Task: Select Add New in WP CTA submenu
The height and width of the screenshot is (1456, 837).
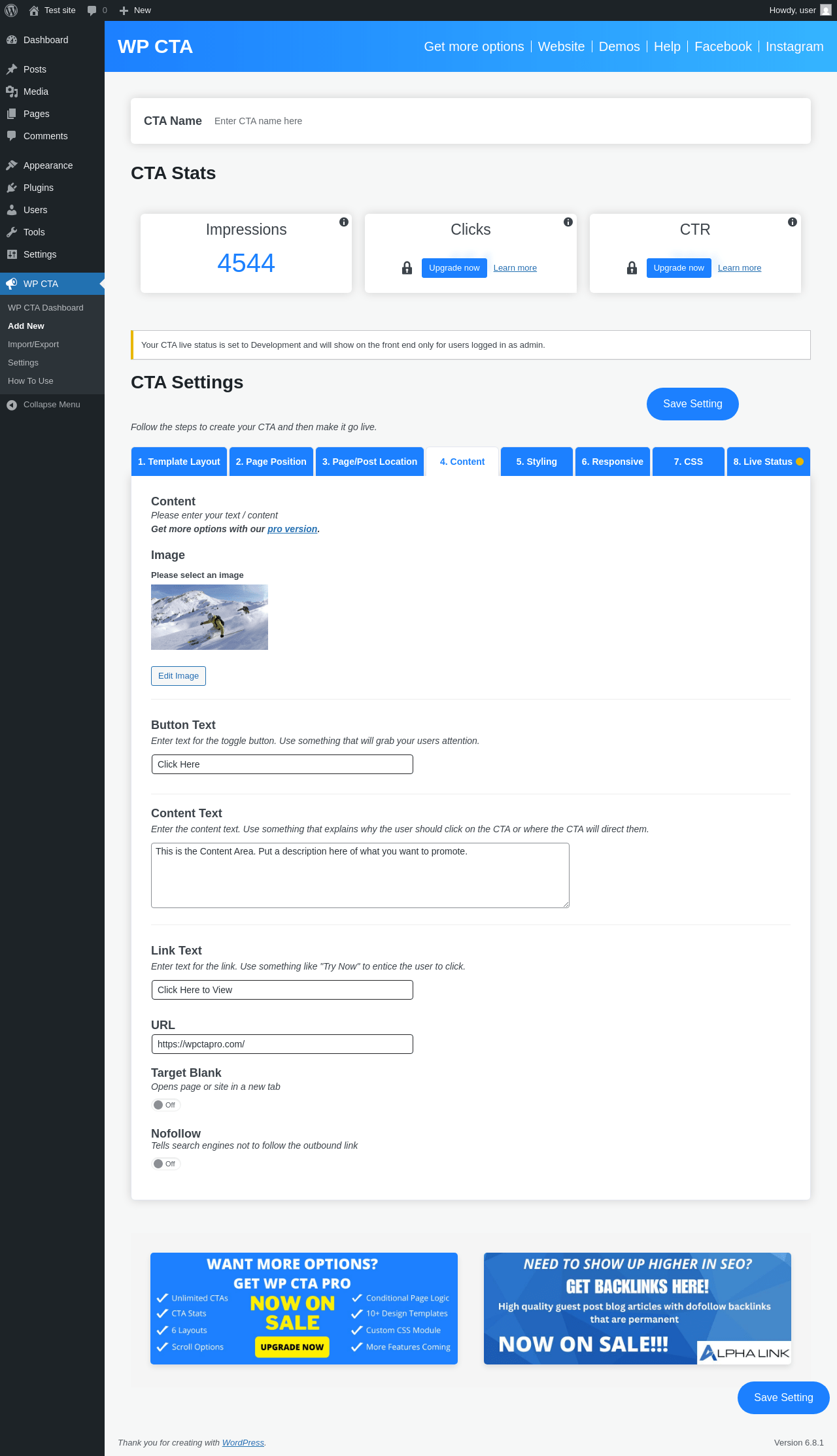Action: click(x=26, y=326)
